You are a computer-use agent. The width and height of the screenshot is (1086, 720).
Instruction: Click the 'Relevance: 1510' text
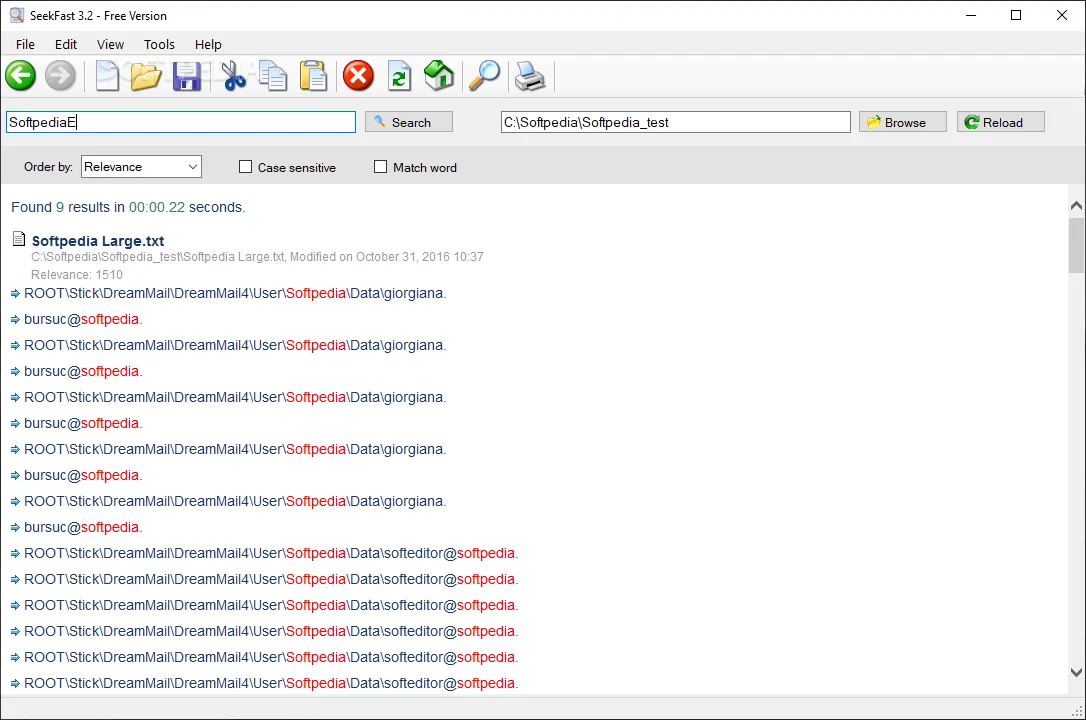click(x=77, y=275)
